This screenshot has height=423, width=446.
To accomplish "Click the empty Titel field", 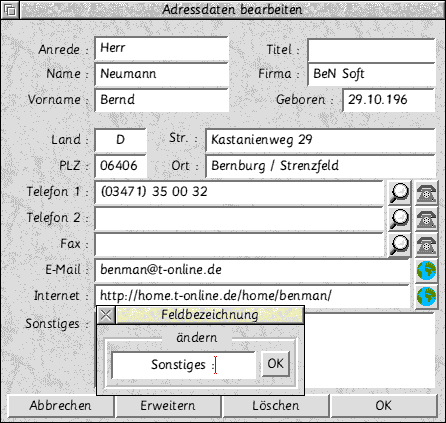I will pos(371,50).
